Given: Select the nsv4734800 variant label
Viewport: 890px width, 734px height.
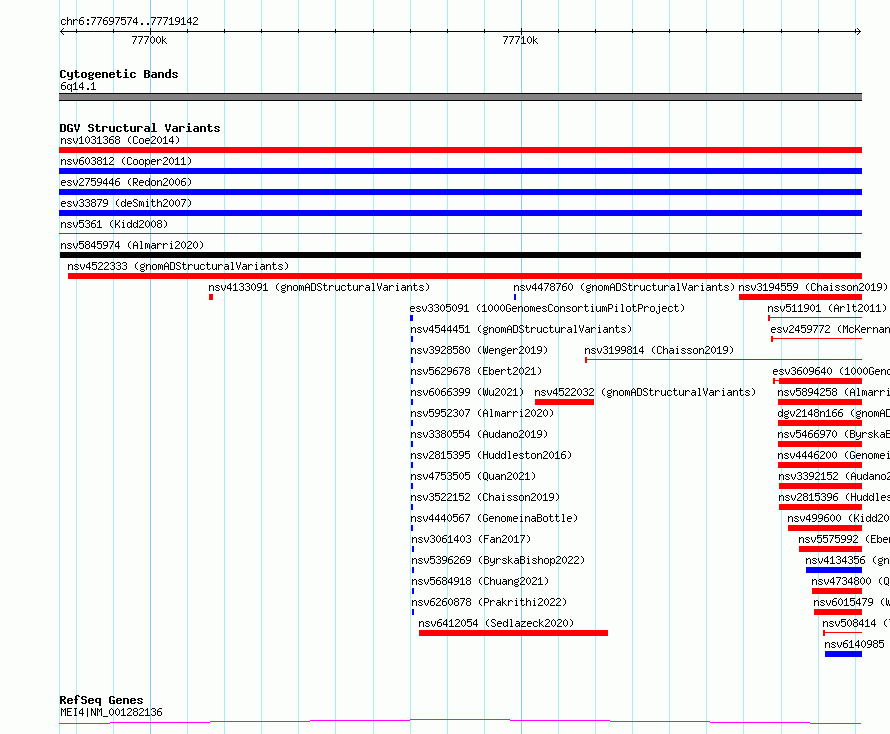Looking at the screenshot, I should 850,581.
